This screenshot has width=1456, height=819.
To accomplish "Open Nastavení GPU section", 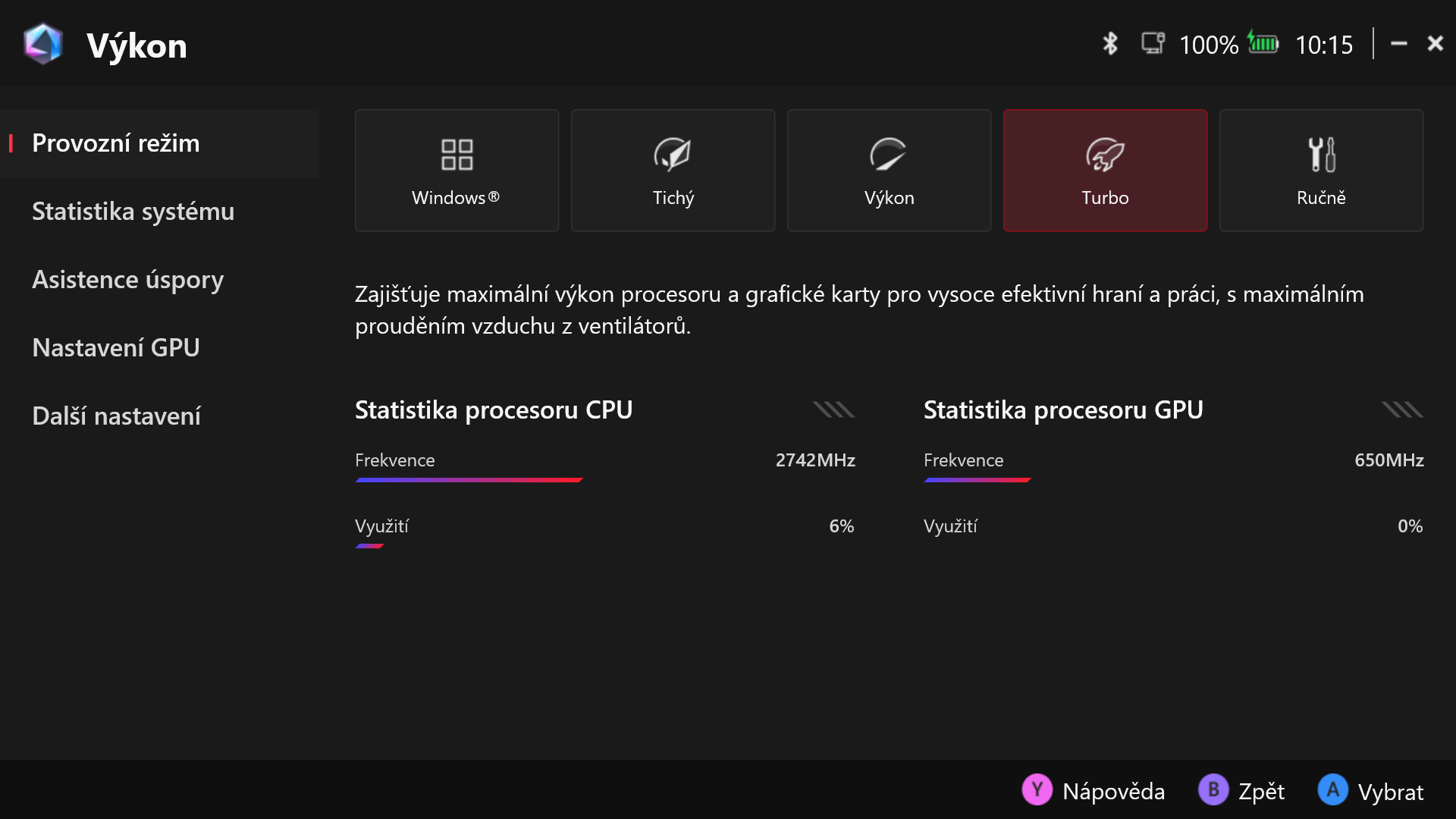I will pos(116,348).
